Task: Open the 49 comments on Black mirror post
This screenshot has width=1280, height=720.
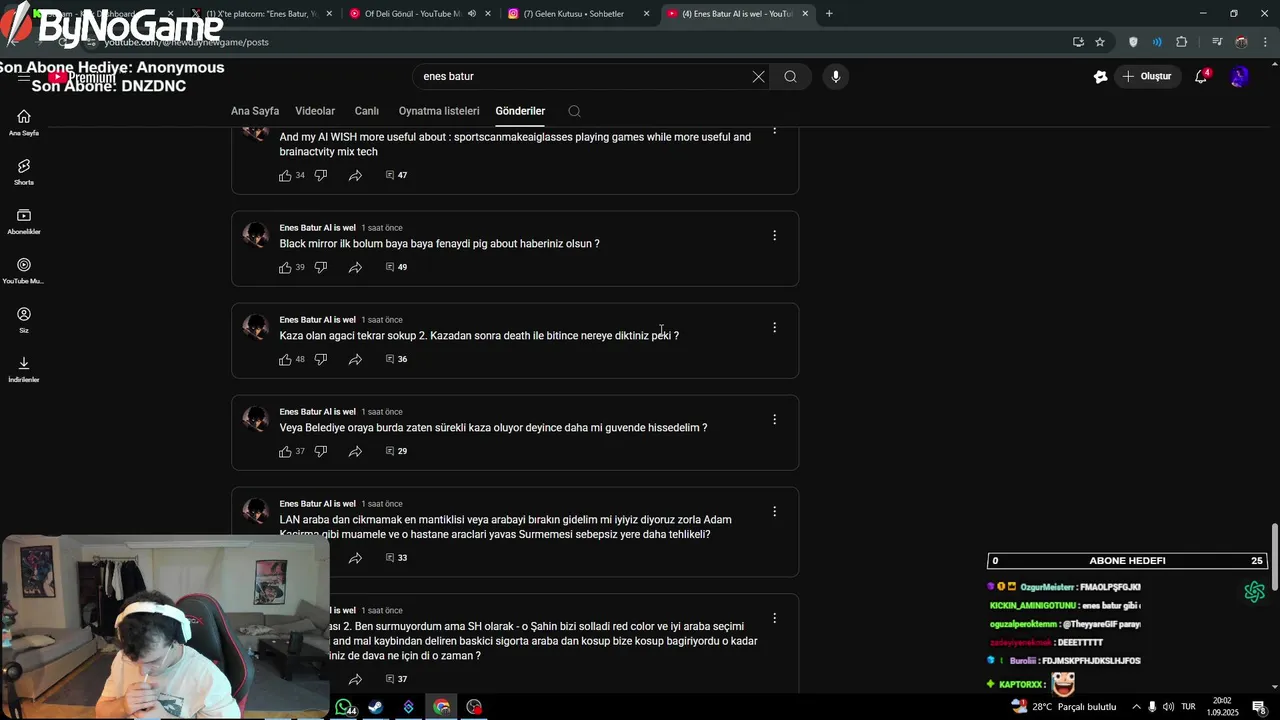Action: click(396, 267)
